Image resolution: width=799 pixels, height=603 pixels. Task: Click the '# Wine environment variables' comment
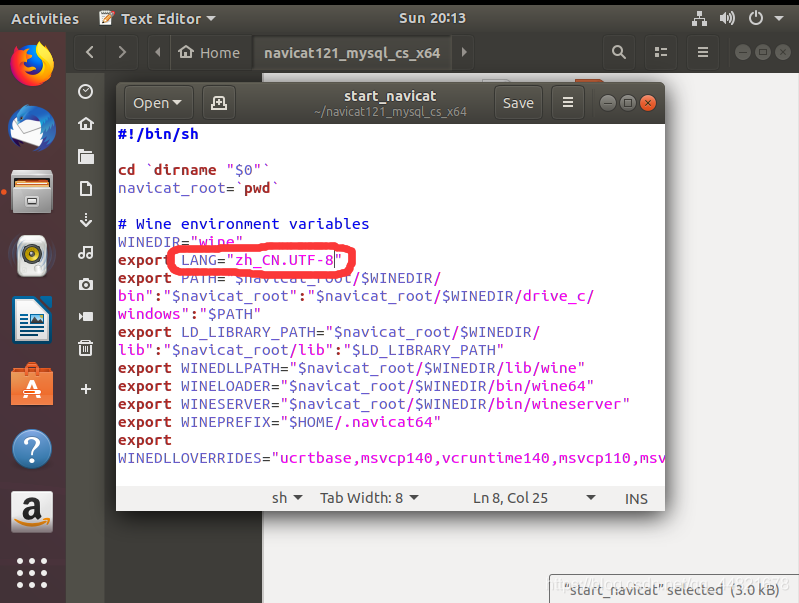pyautogui.click(x=244, y=224)
